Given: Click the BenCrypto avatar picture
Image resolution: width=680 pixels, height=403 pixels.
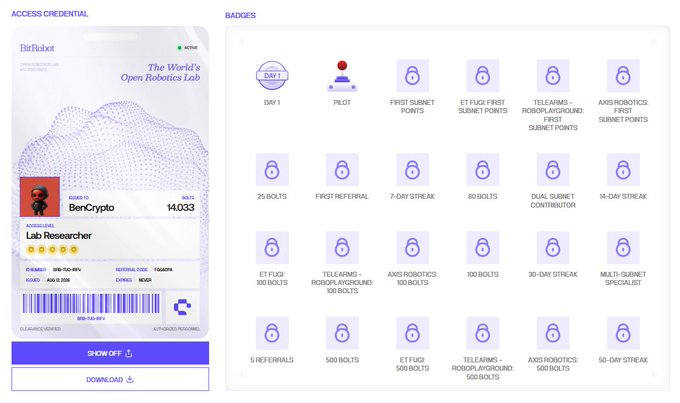Looking at the screenshot, I should (x=40, y=197).
